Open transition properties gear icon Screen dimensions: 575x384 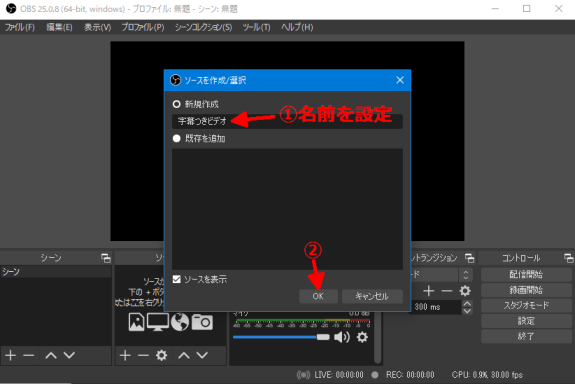465,291
